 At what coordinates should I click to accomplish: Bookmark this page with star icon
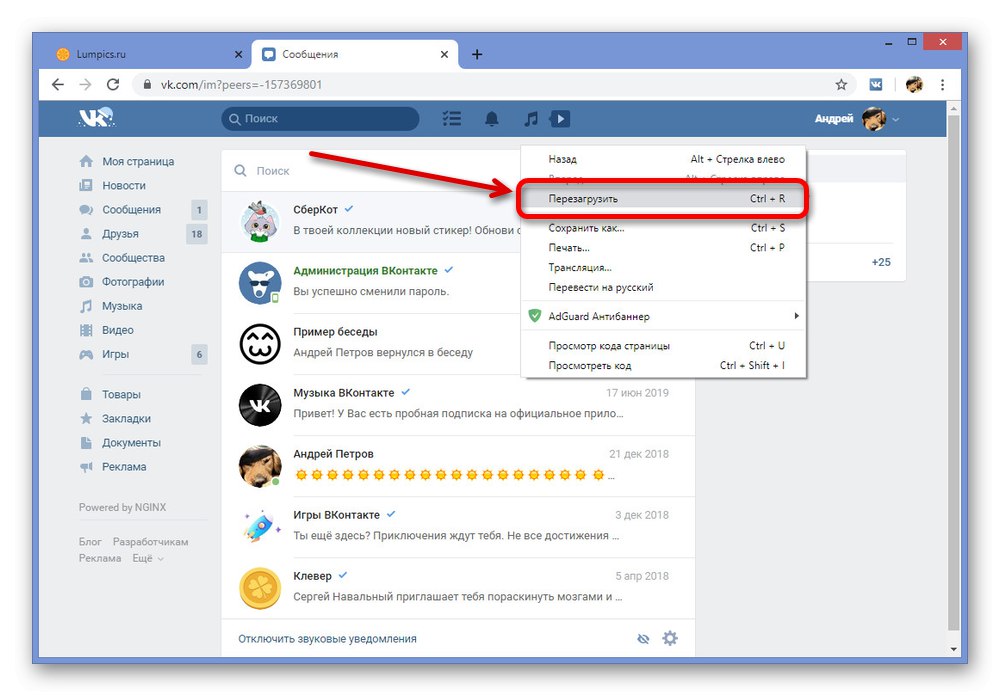(x=841, y=84)
